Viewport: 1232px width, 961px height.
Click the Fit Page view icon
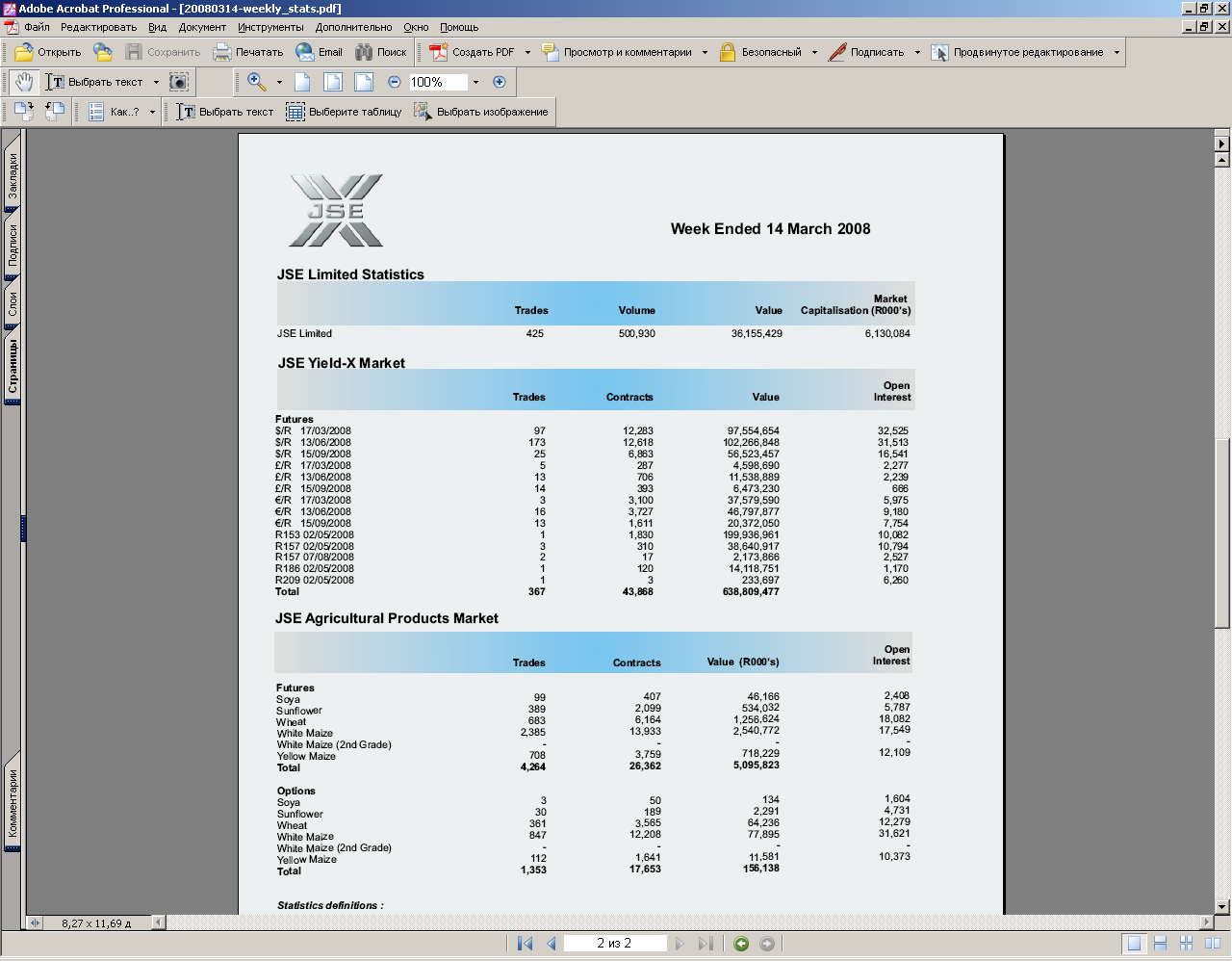(333, 82)
